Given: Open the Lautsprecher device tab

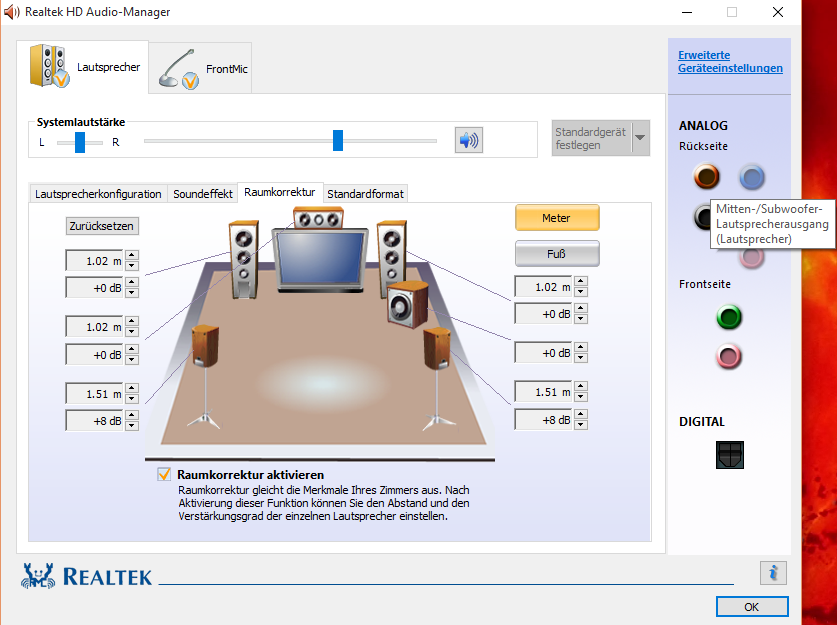Looking at the screenshot, I should point(83,67).
